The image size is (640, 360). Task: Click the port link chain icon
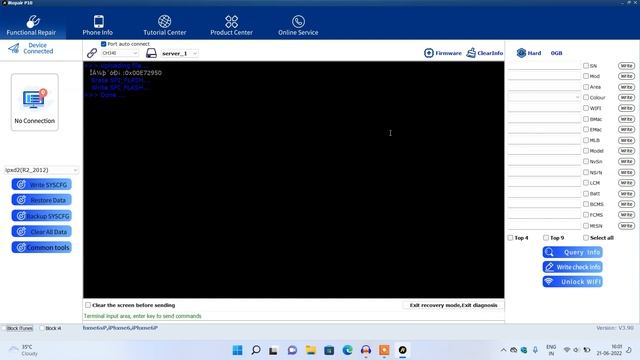[92, 53]
